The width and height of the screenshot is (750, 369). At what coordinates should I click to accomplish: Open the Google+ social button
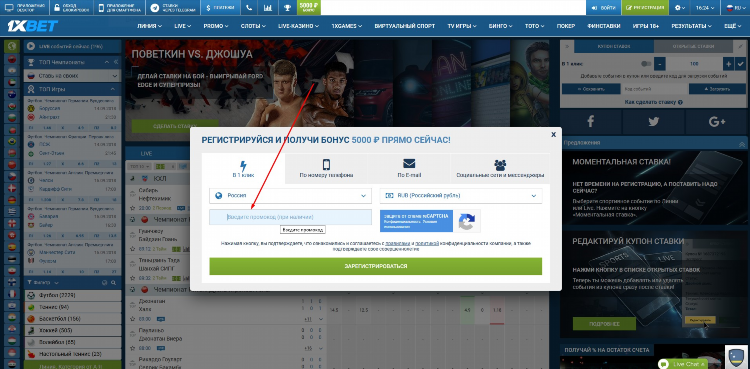[x=717, y=122]
